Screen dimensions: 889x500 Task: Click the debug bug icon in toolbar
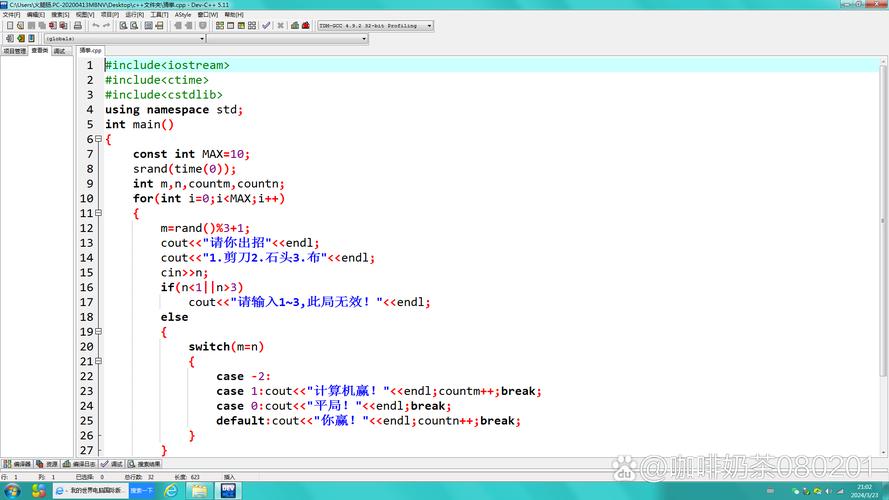point(305,25)
